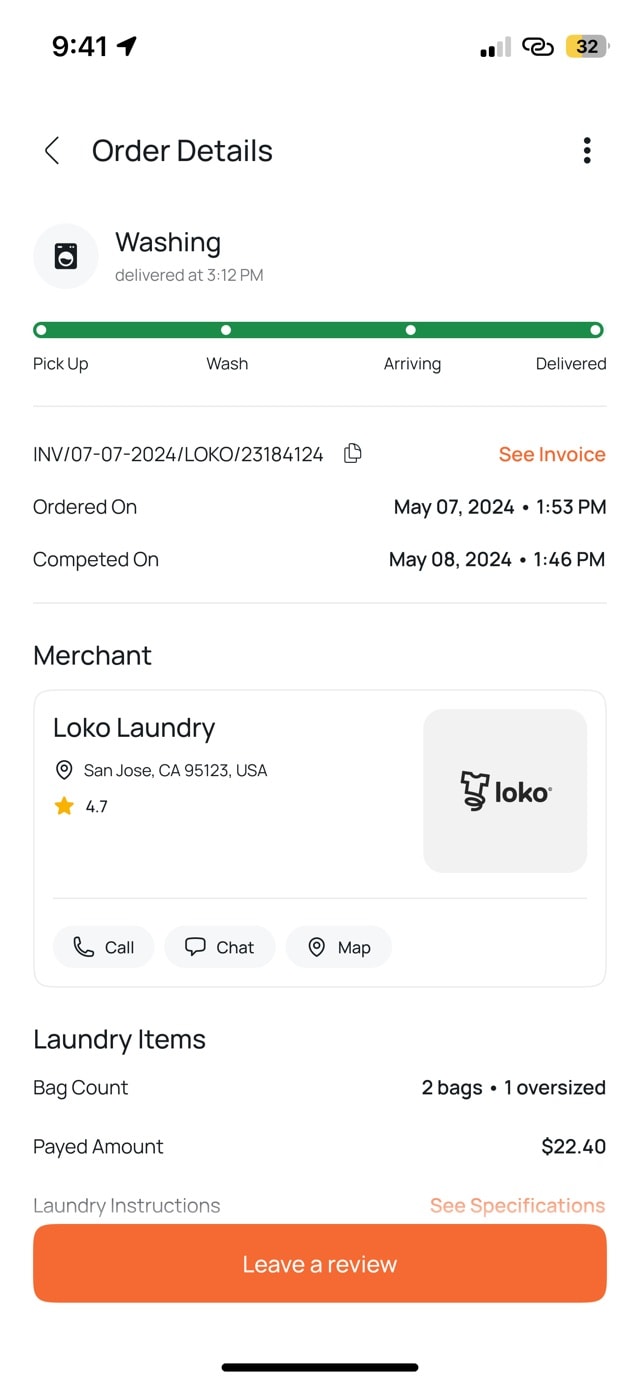Copy the invoice number with the copy icon
This screenshot has height=1385, width=640.
click(x=352, y=454)
